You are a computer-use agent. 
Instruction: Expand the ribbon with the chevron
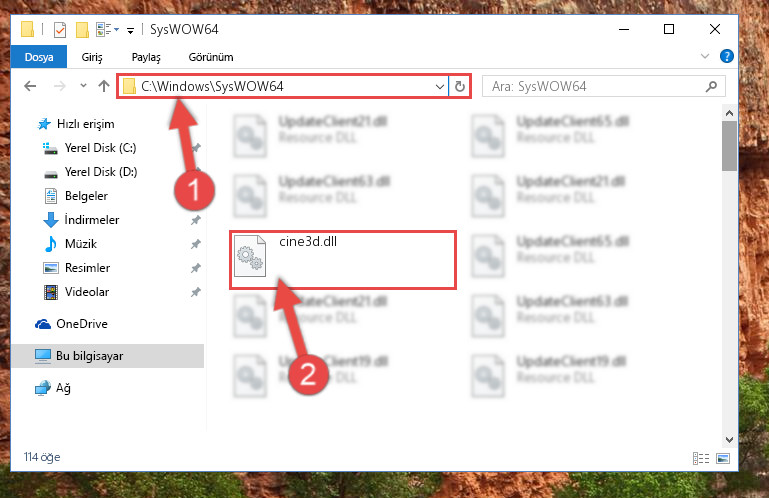click(x=705, y=56)
